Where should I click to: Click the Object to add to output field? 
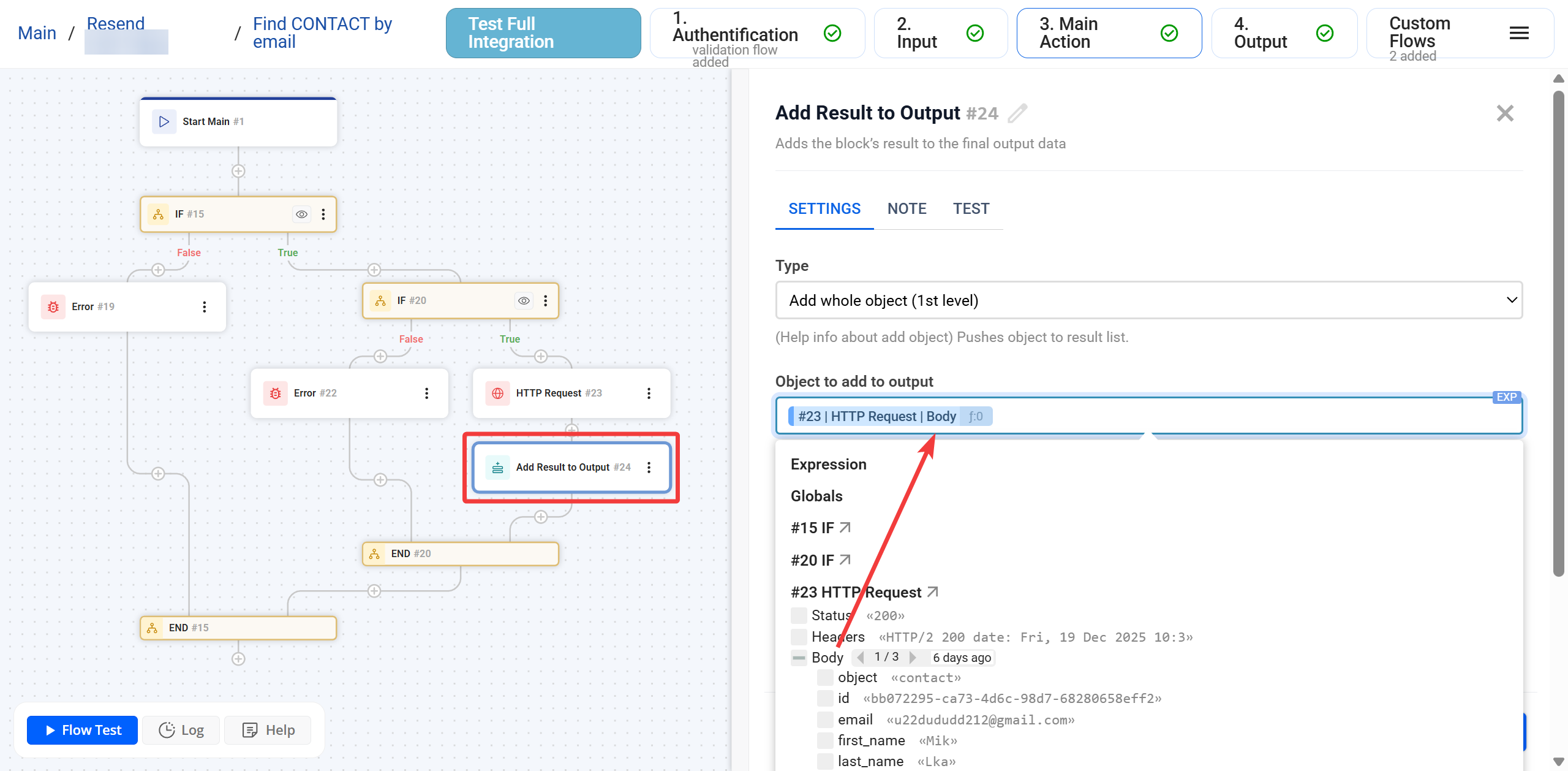click(x=1225, y=416)
